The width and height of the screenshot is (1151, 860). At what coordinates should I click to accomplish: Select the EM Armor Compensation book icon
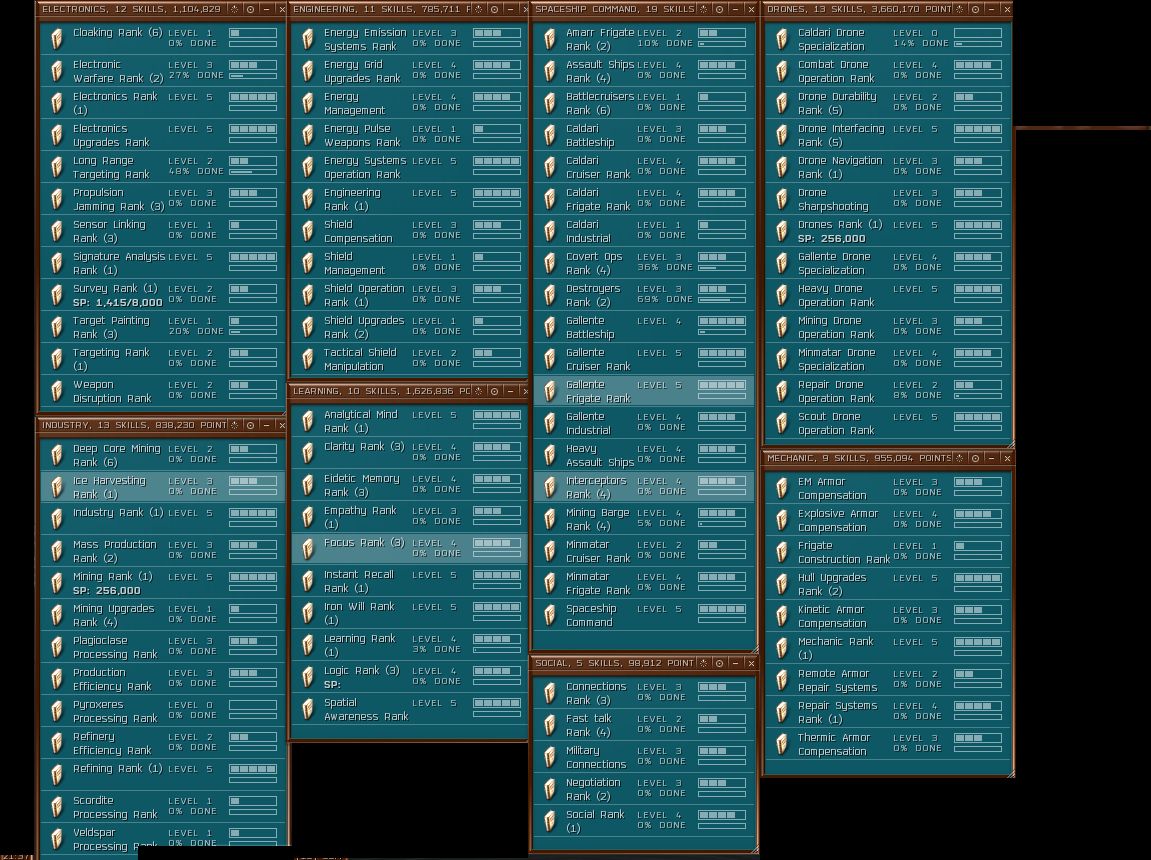tap(783, 488)
